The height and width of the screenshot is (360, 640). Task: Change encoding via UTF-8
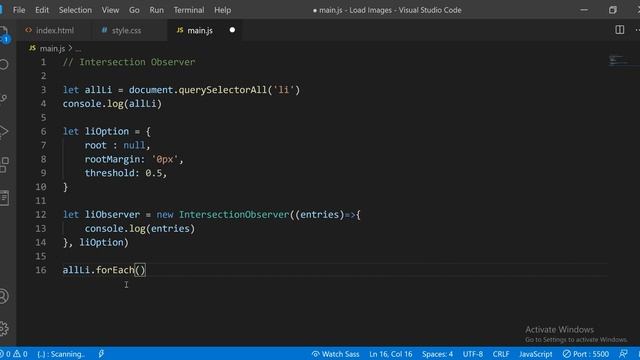tap(473, 354)
